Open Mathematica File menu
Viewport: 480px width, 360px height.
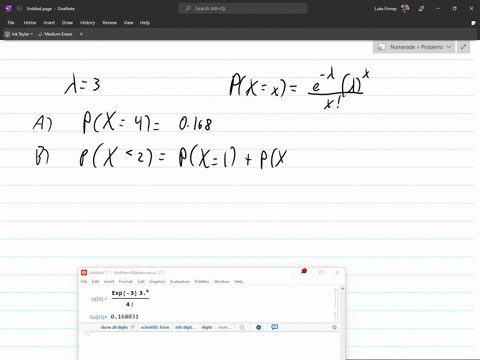click(x=84, y=281)
